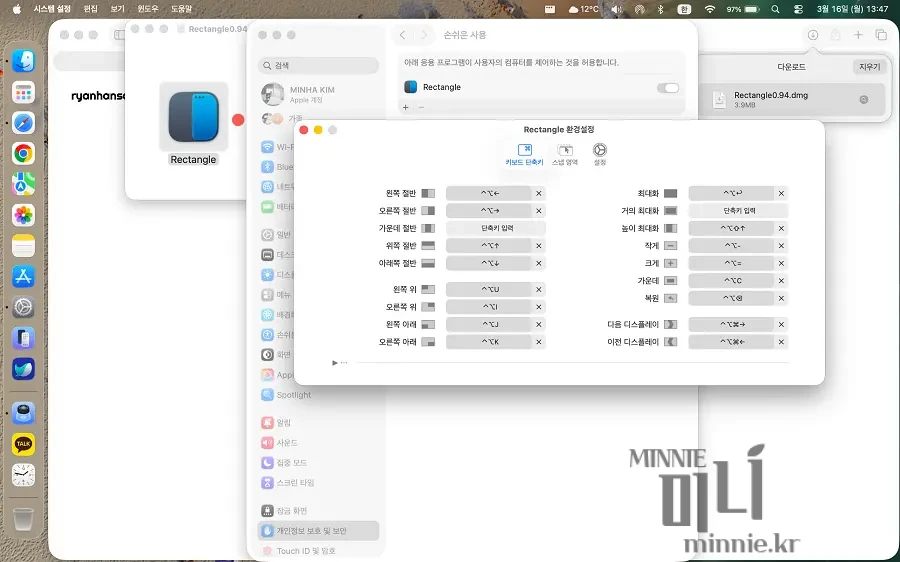This screenshot has height=562, width=900.
Task: Edit the 오른쪽 아래 shortcut field
Action: (x=489, y=342)
